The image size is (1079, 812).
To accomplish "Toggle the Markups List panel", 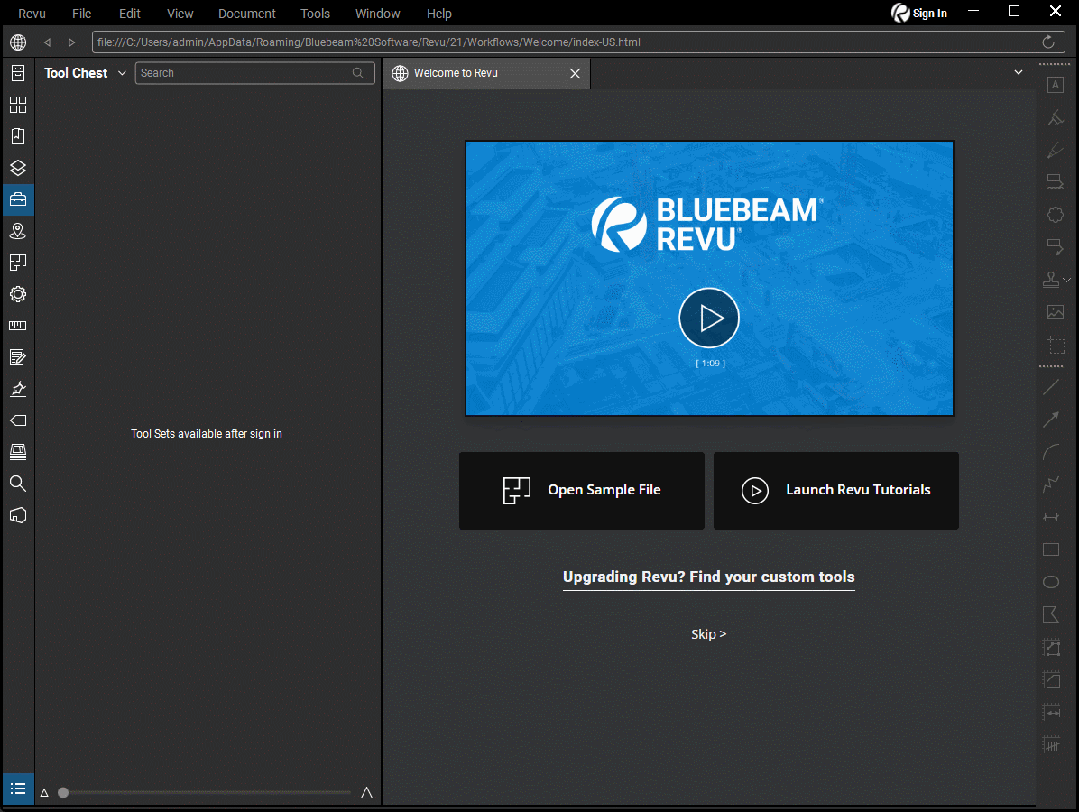I will coord(17,789).
